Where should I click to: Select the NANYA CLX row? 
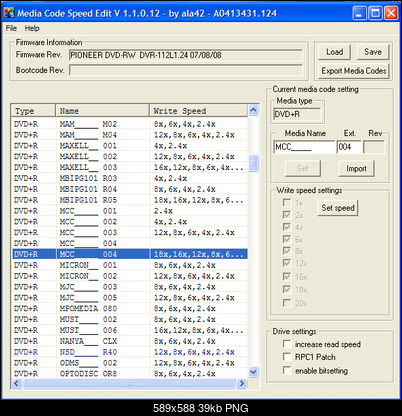tap(130, 341)
